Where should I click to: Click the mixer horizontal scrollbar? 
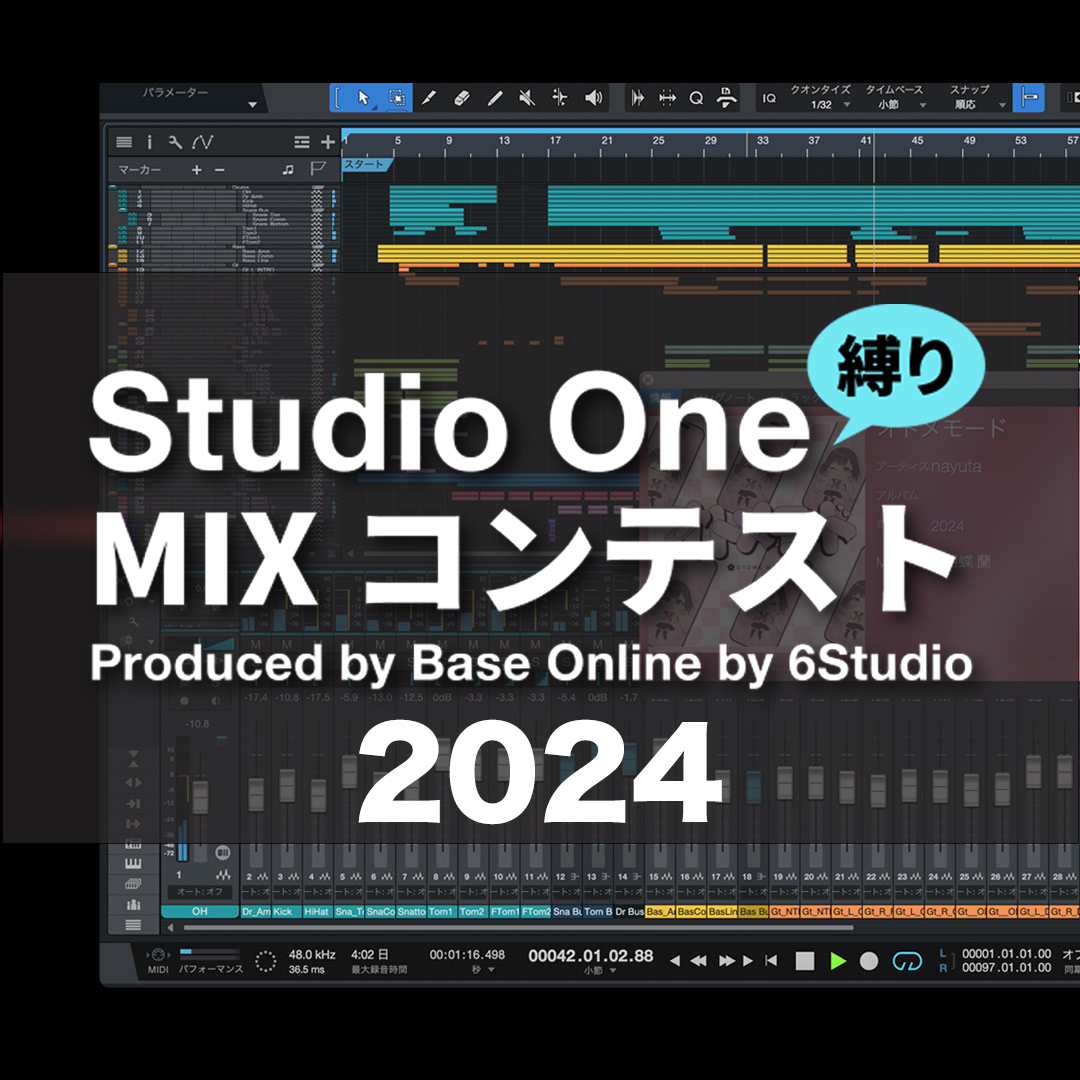click(519, 928)
